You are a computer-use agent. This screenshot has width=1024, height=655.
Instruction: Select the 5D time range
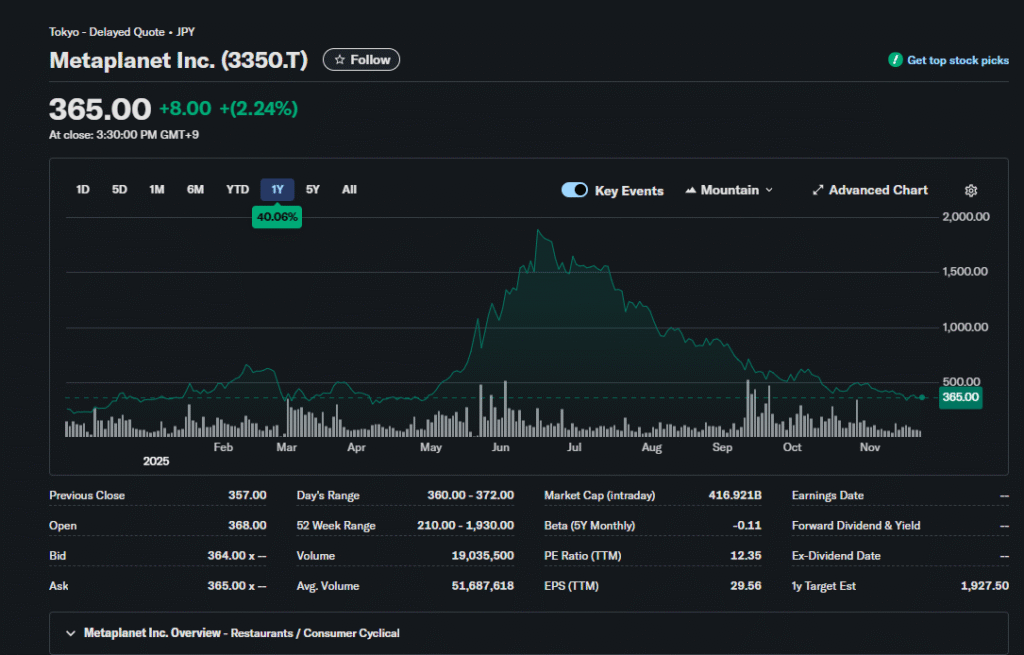click(119, 190)
